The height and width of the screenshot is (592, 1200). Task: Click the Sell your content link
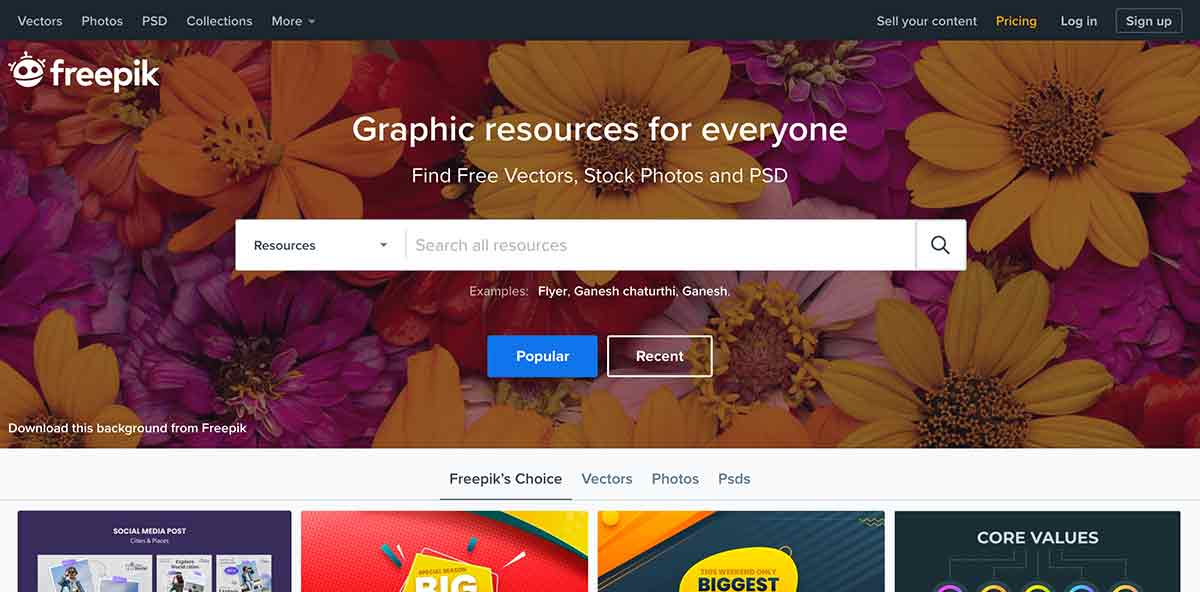tap(927, 21)
